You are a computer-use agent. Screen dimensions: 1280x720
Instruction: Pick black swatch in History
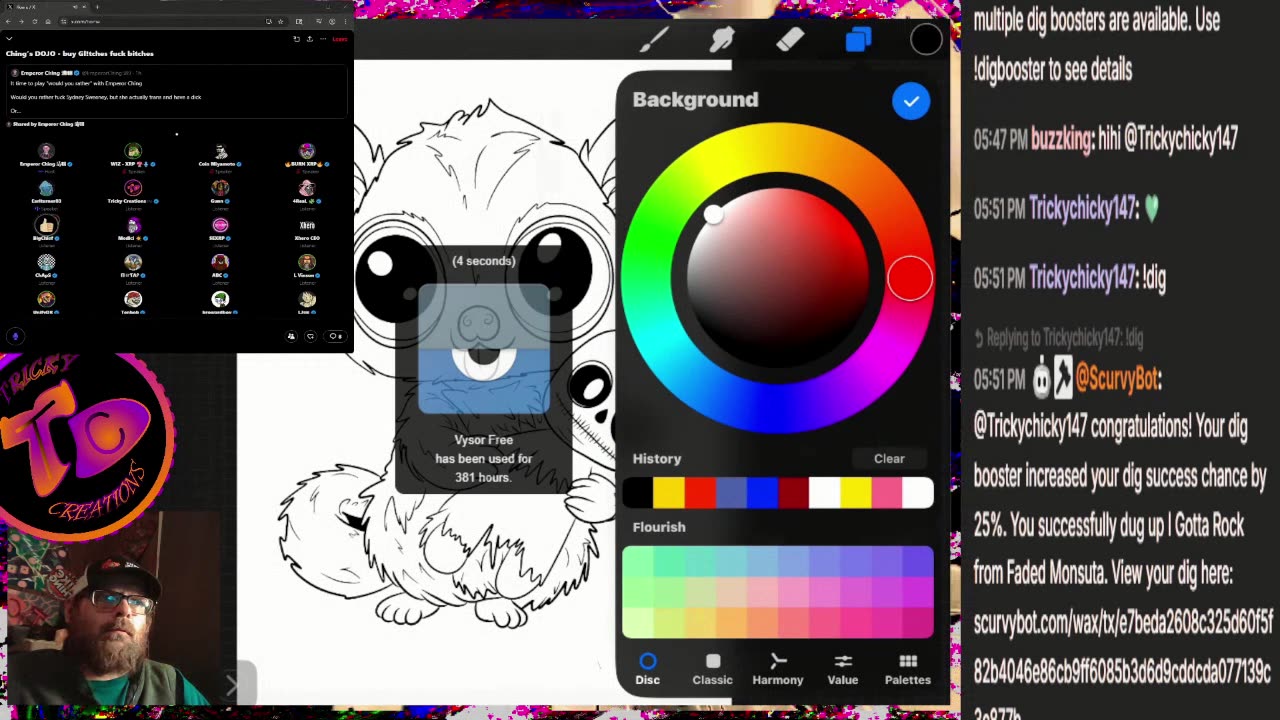click(x=637, y=493)
